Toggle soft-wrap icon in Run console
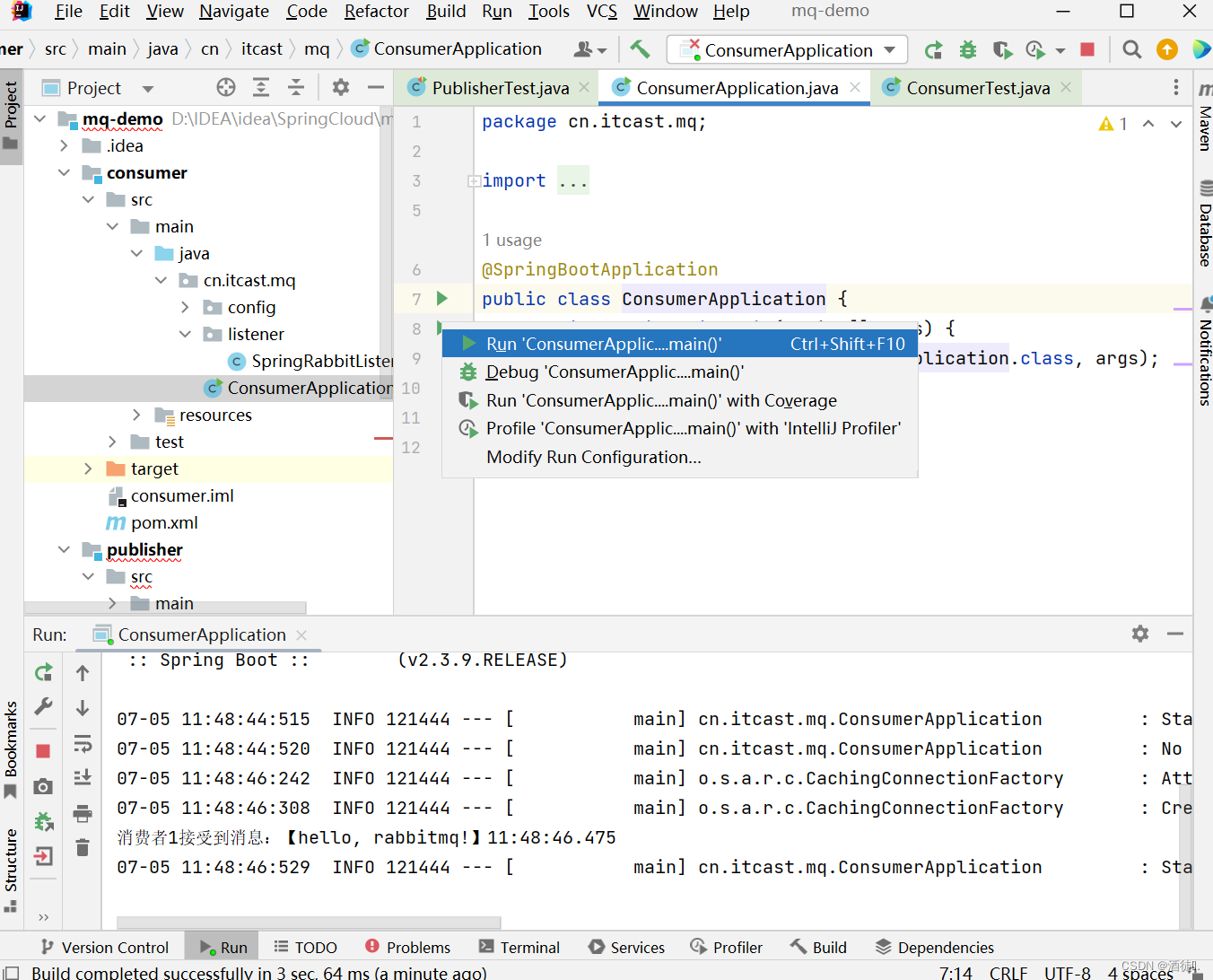Viewport: 1213px width, 980px height. (x=83, y=743)
